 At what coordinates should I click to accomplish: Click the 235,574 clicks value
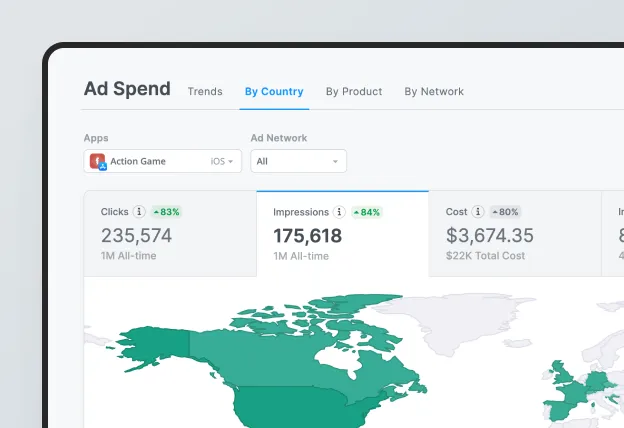pyautogui.click(x=136, y=235)
